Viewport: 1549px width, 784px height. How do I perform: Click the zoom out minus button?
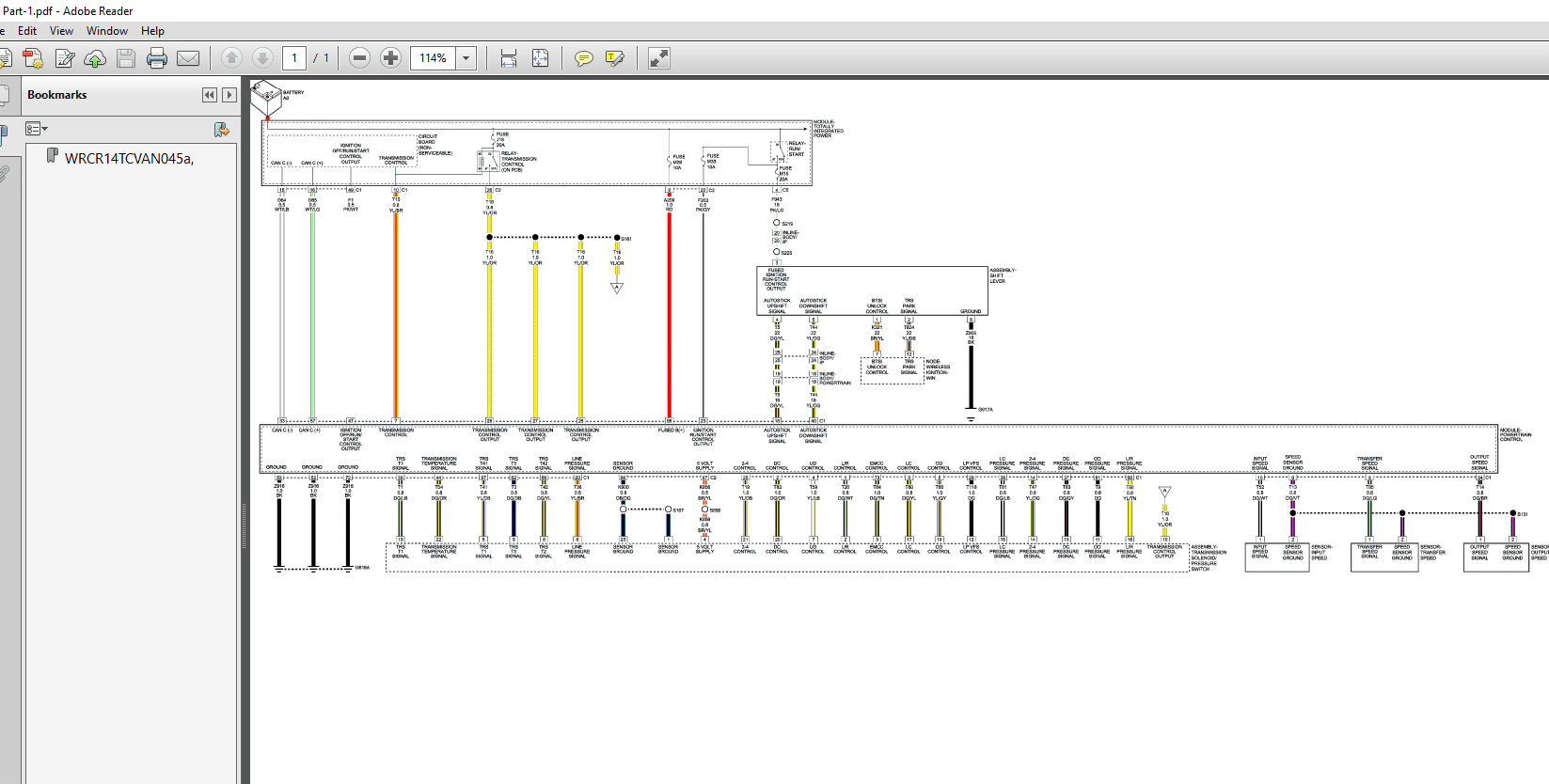click(x=359, y=58)
